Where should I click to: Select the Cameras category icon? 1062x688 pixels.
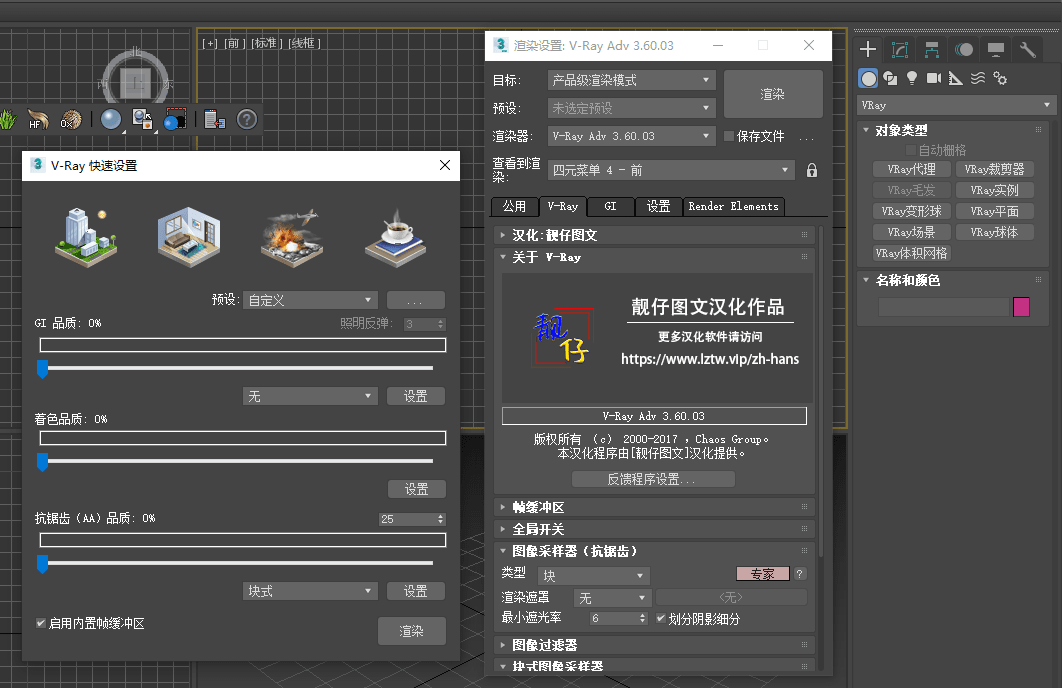point(934,79)
